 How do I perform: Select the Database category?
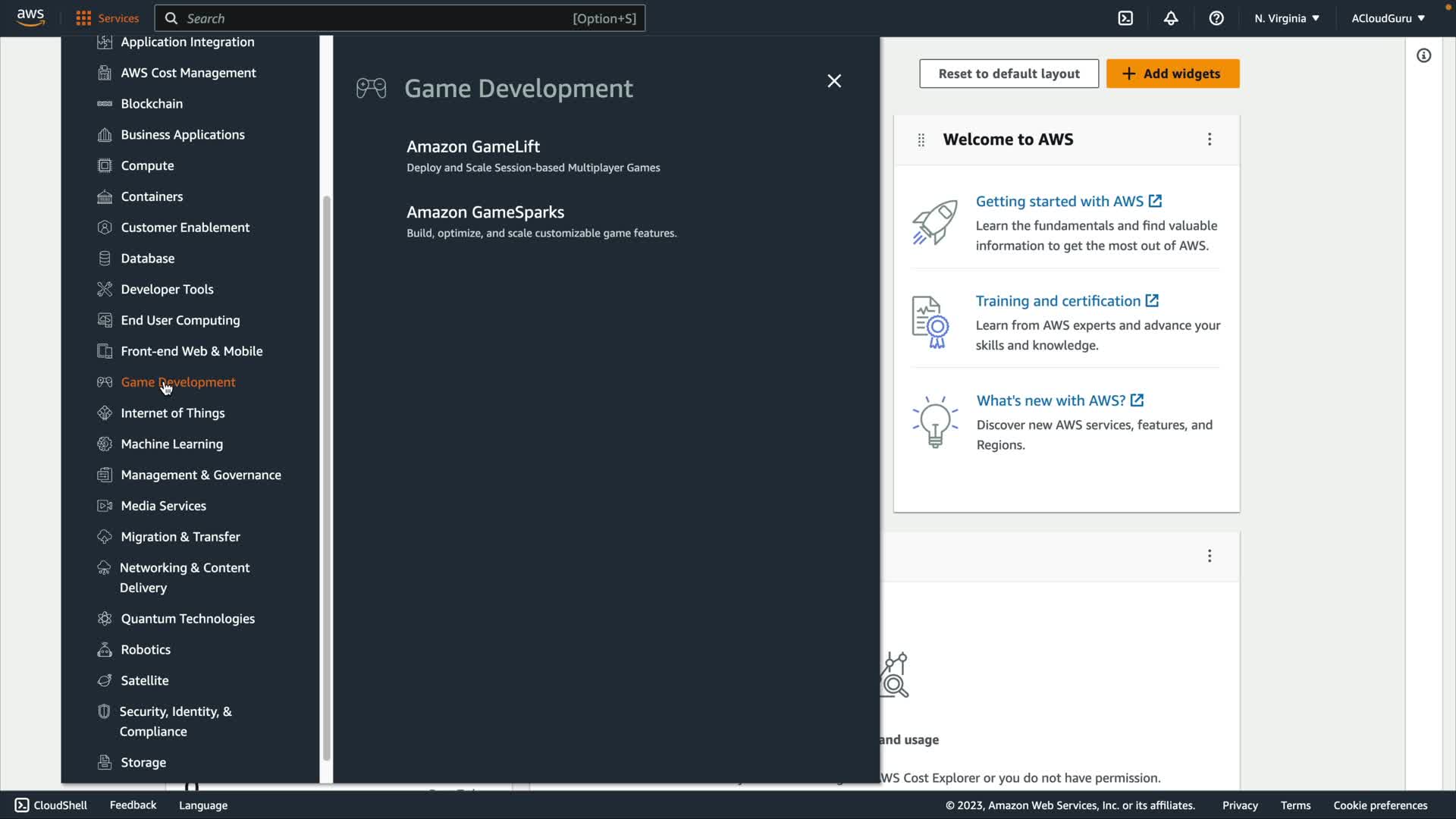point(147,258)
